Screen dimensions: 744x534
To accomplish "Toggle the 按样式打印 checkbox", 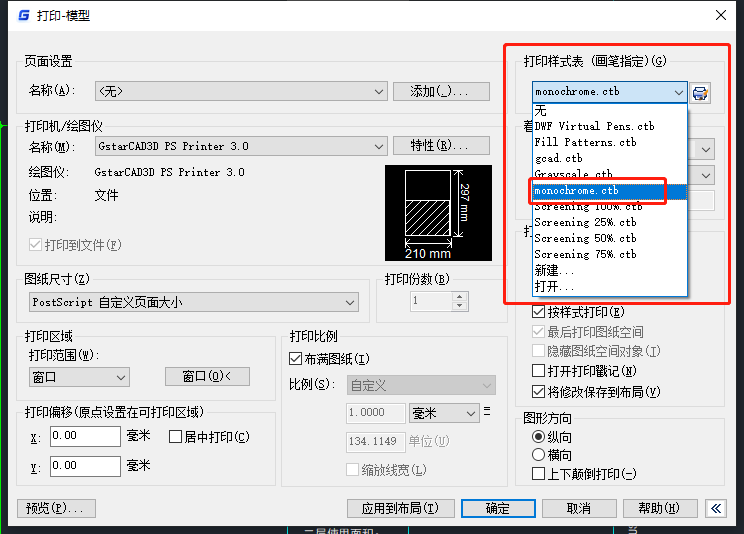I will tap(538, 312).
